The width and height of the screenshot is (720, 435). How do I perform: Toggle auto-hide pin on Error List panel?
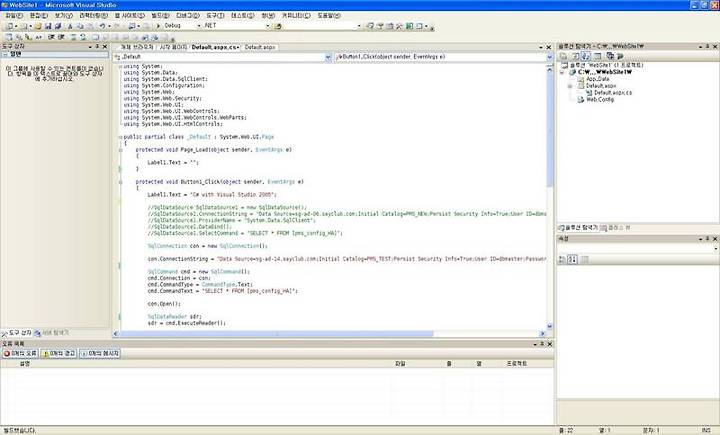(542, 344)
